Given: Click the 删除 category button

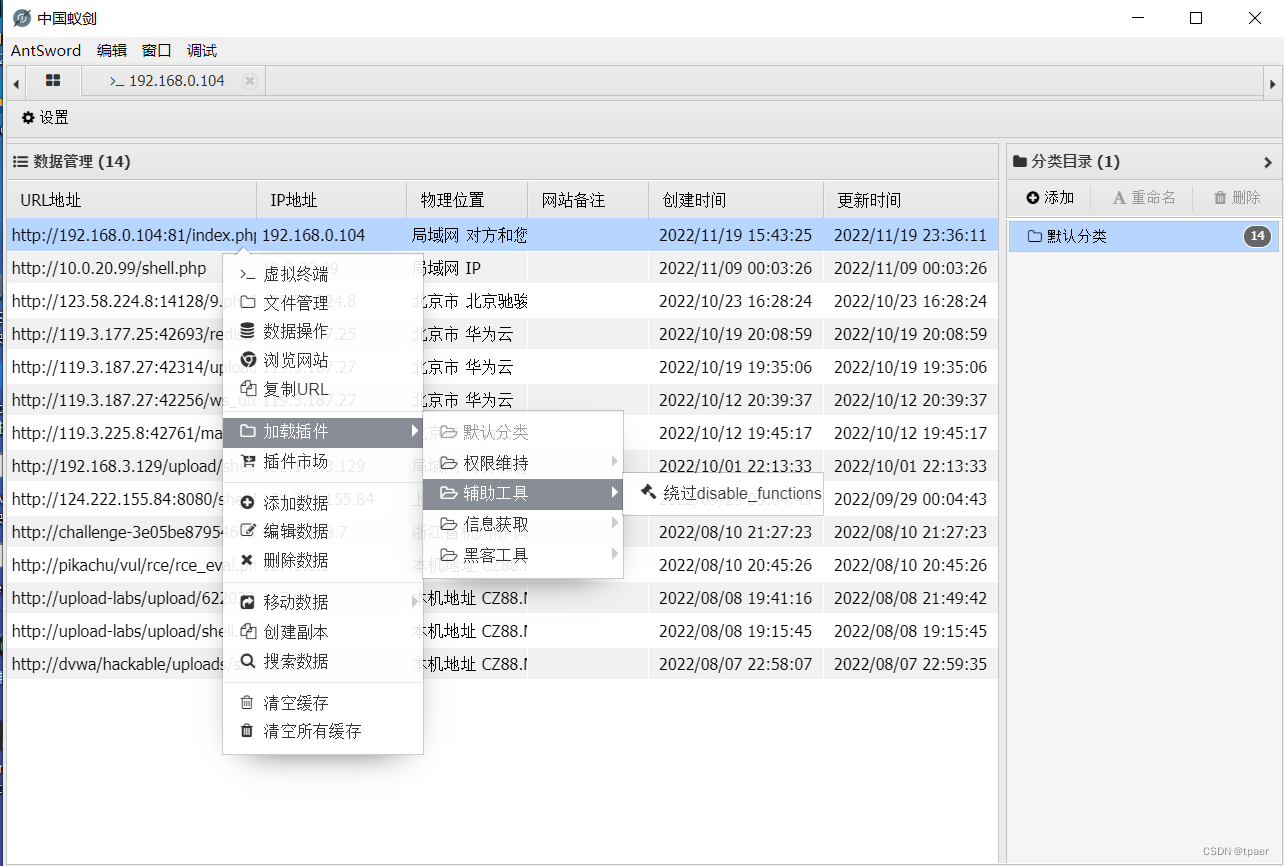Looking at the screenshot, I should pos(1237,198).
